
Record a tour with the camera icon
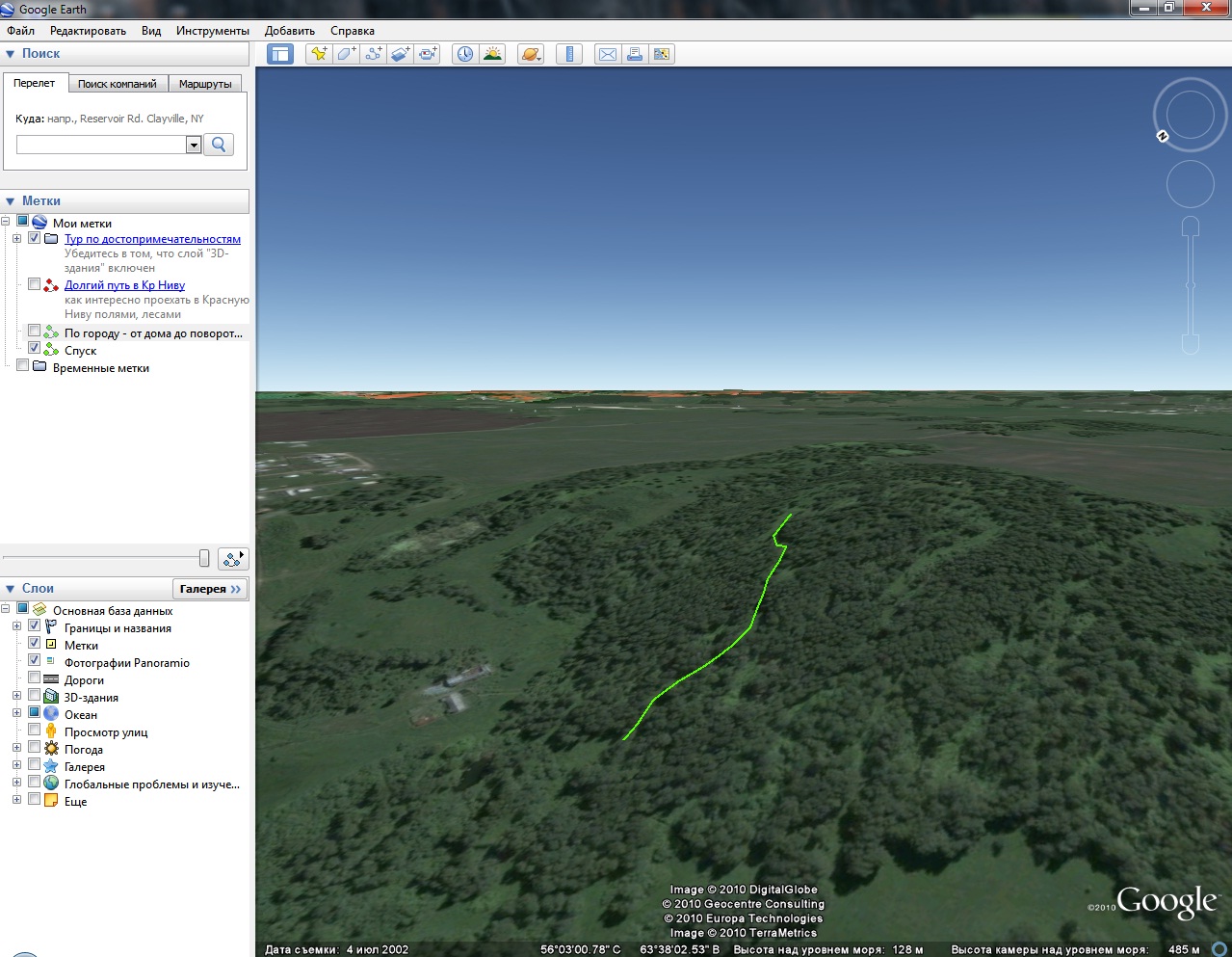pos(428,54)
